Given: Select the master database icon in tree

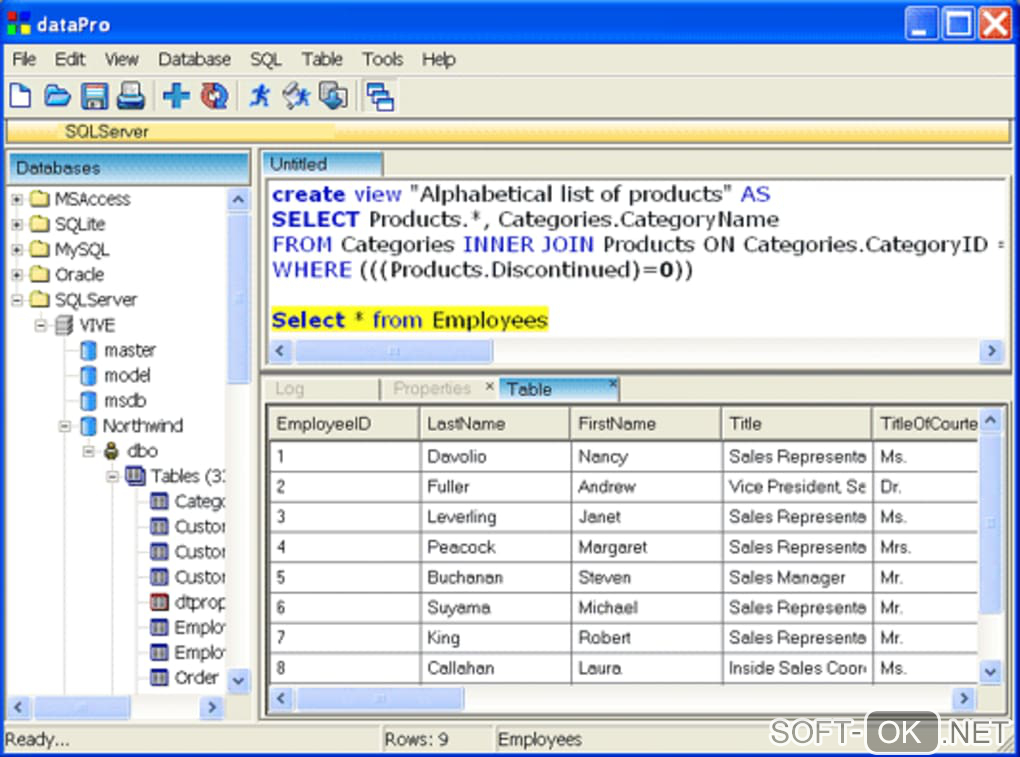Looking at the screenshot, I should [88, 350].
